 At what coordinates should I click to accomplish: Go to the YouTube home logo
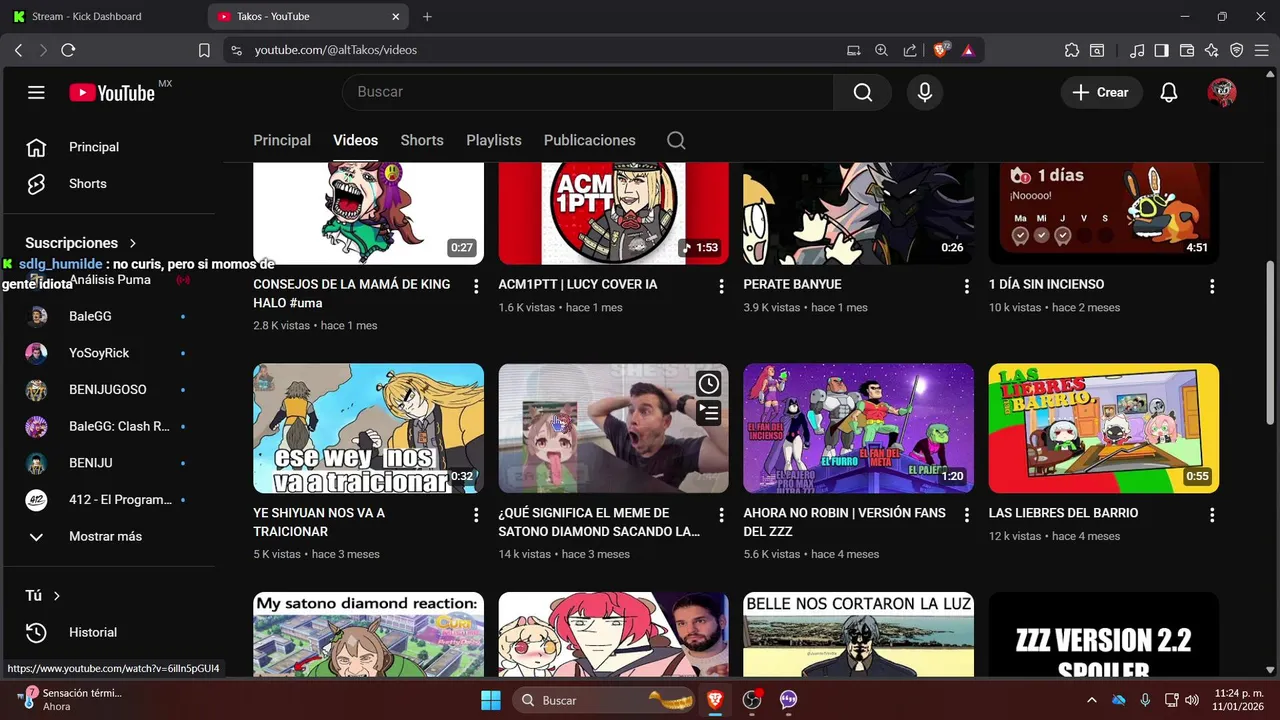pos(112,92)
